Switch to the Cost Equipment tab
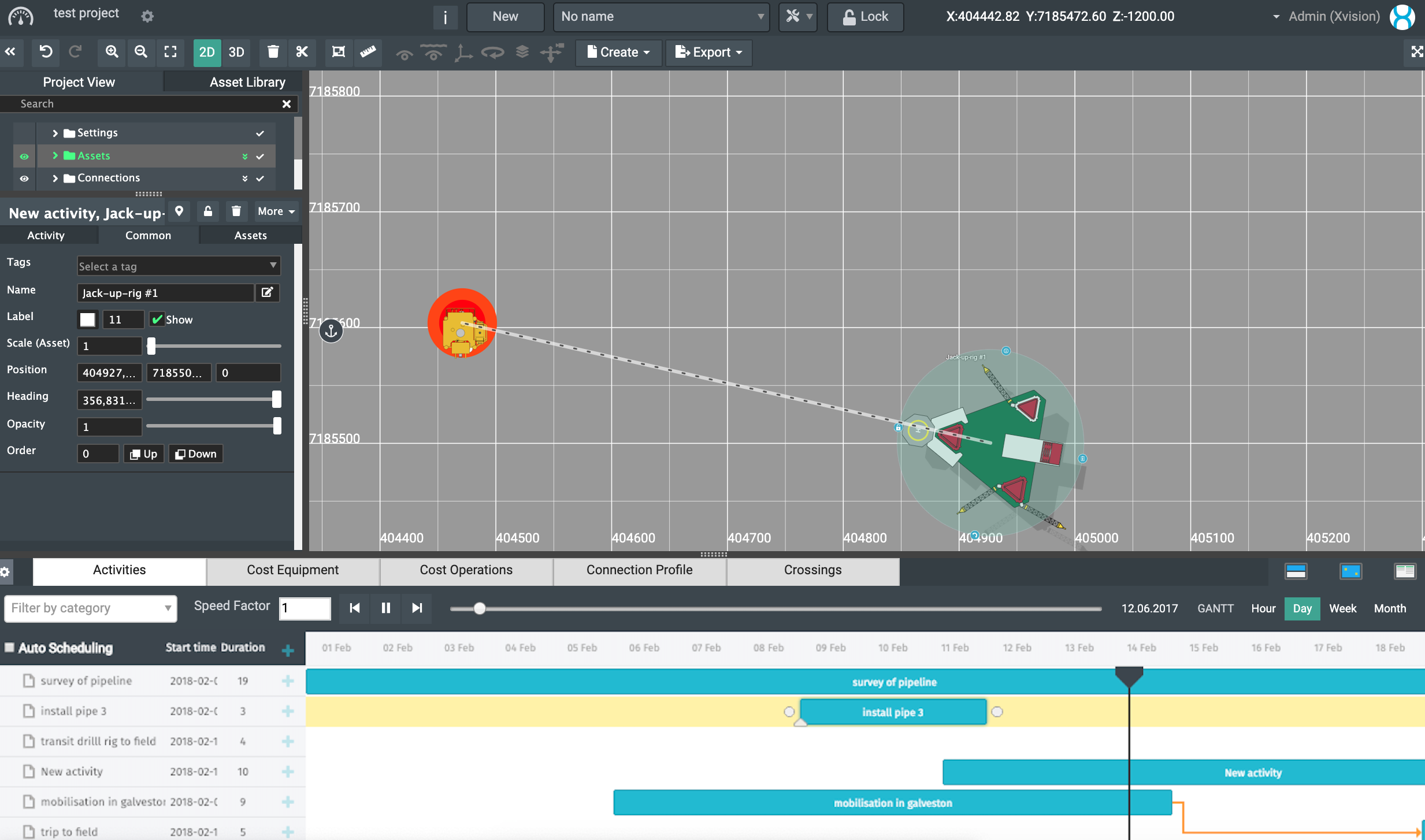The width and height of the screenshot is (1425, 840). click(x=292, y=570)
